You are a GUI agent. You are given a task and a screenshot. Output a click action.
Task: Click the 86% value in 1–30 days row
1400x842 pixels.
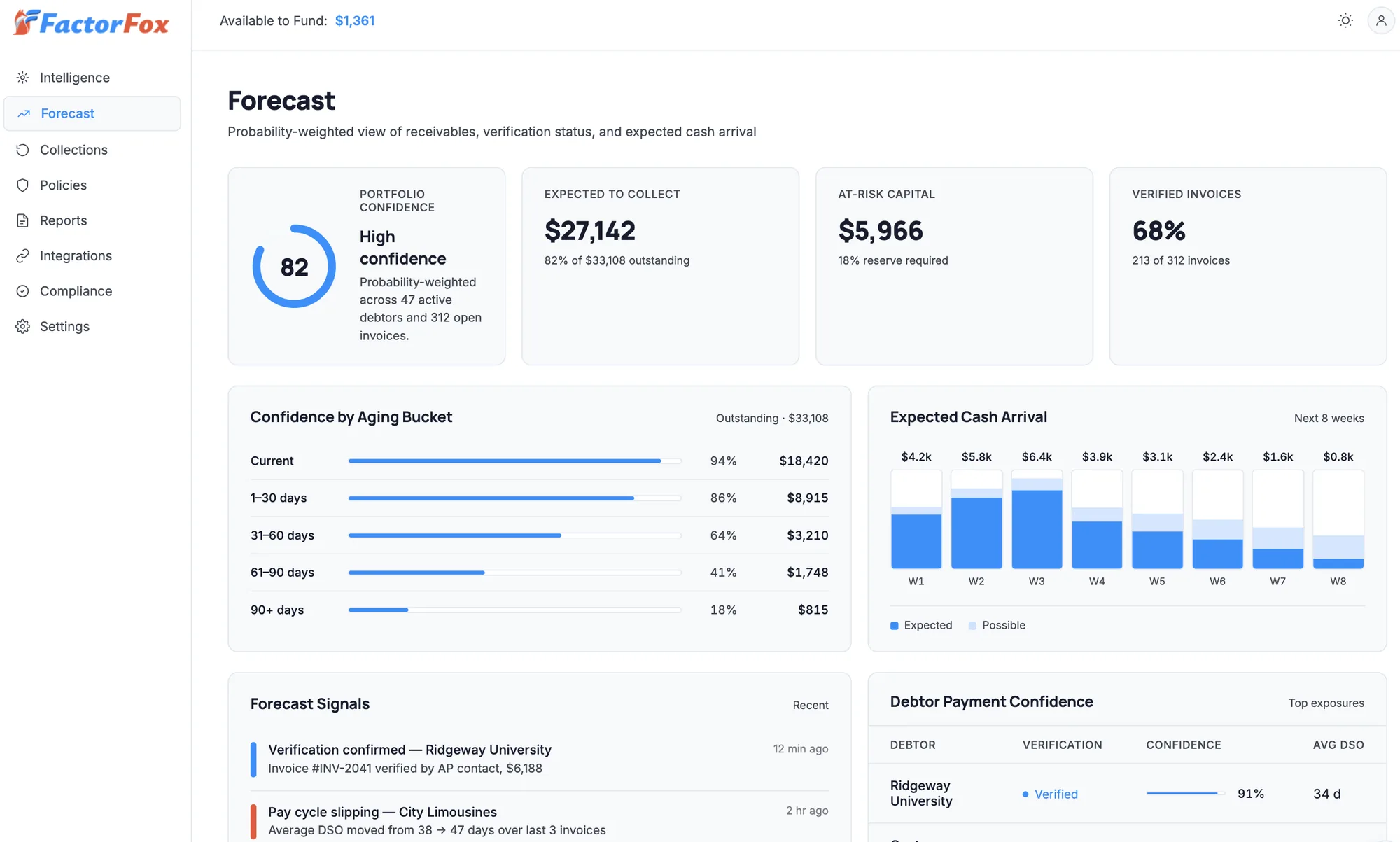coord(723,498)
